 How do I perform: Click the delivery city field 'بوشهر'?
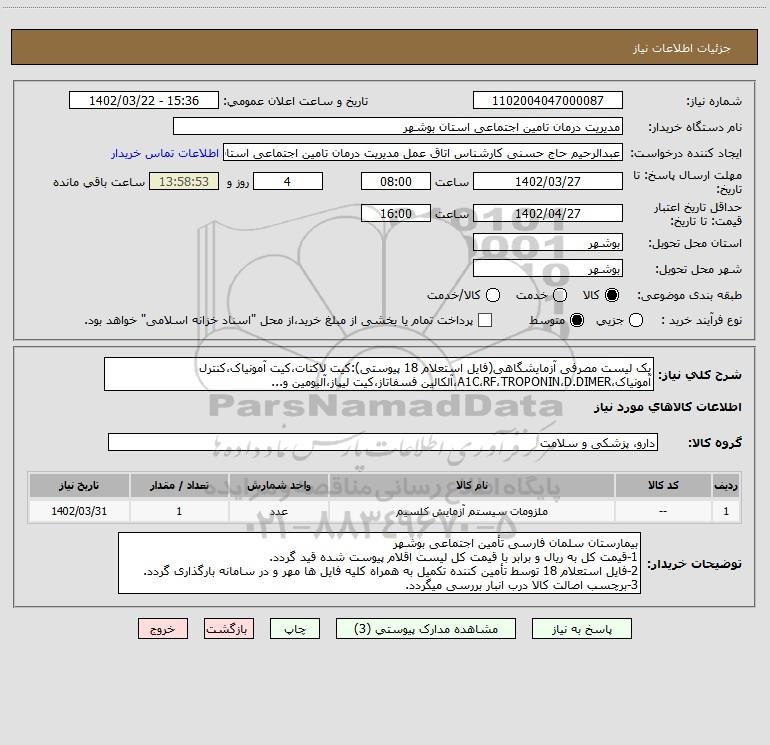(548, 268)
